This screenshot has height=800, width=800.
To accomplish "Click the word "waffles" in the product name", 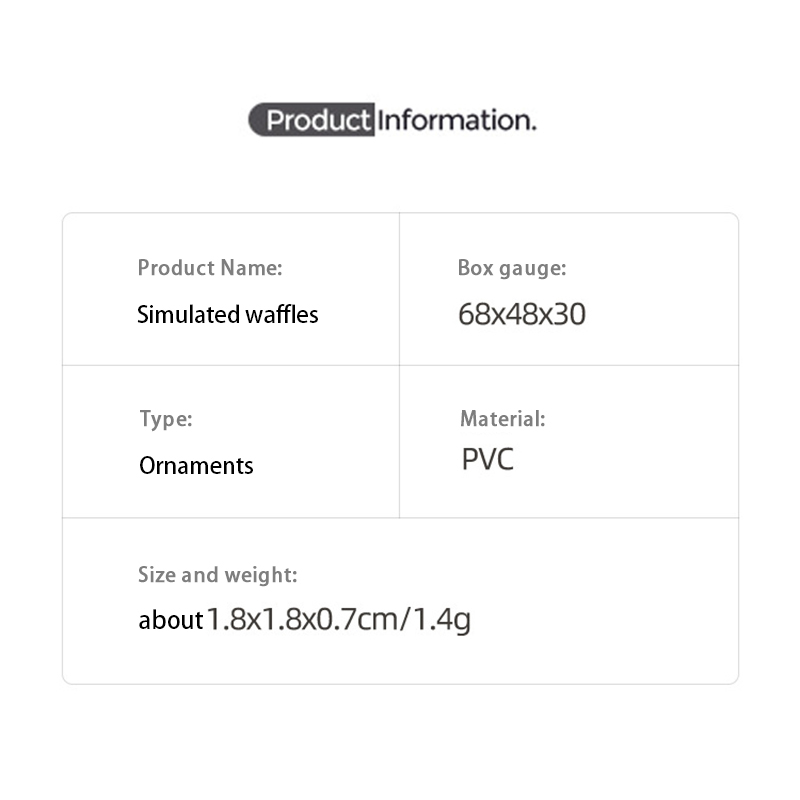I will [281, 315].
